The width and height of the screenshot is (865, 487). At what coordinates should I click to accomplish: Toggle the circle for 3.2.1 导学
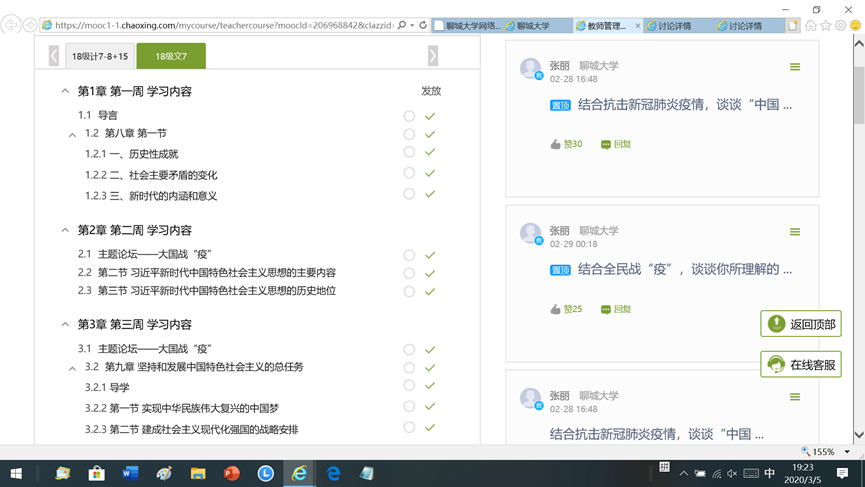[x=409, y=385]
